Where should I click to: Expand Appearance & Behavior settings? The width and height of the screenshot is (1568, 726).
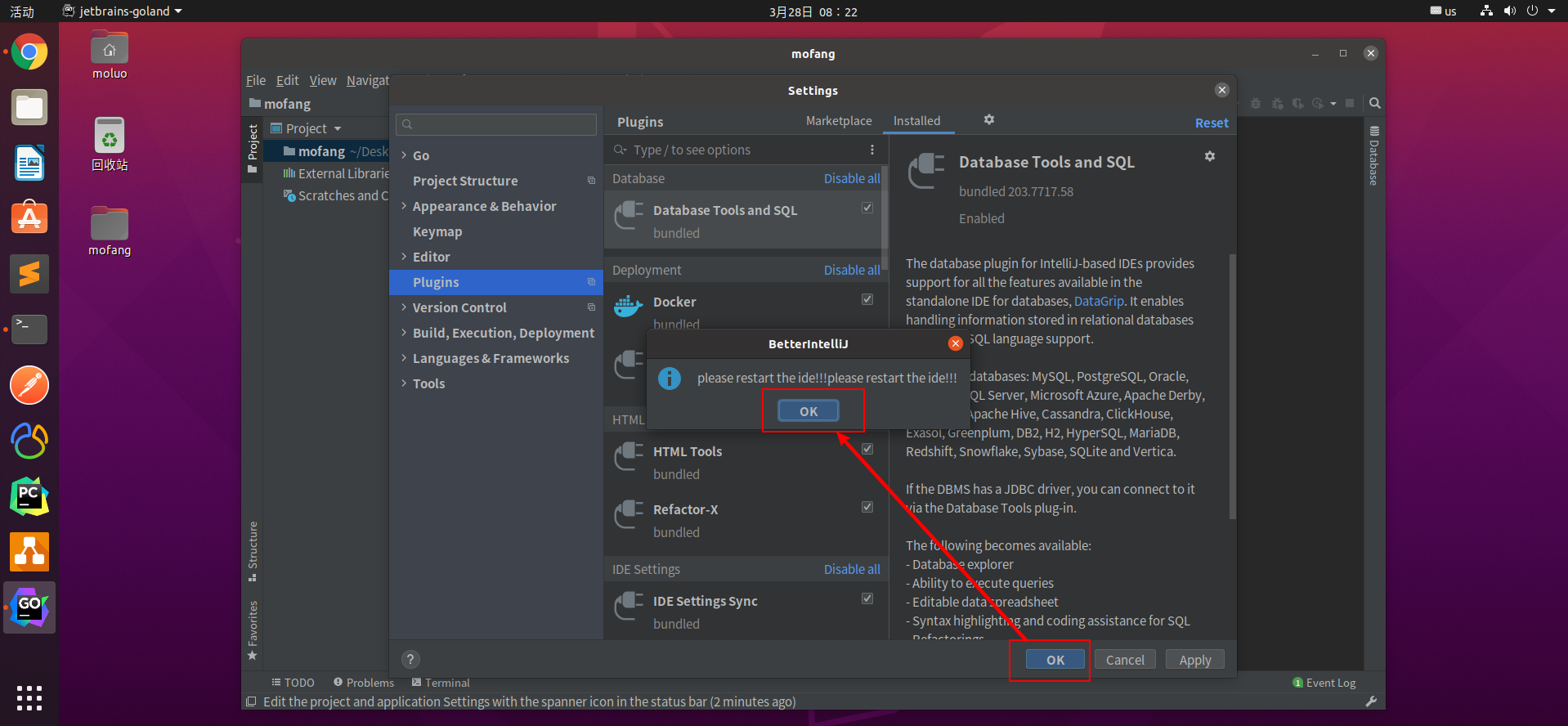coord(404,205)
